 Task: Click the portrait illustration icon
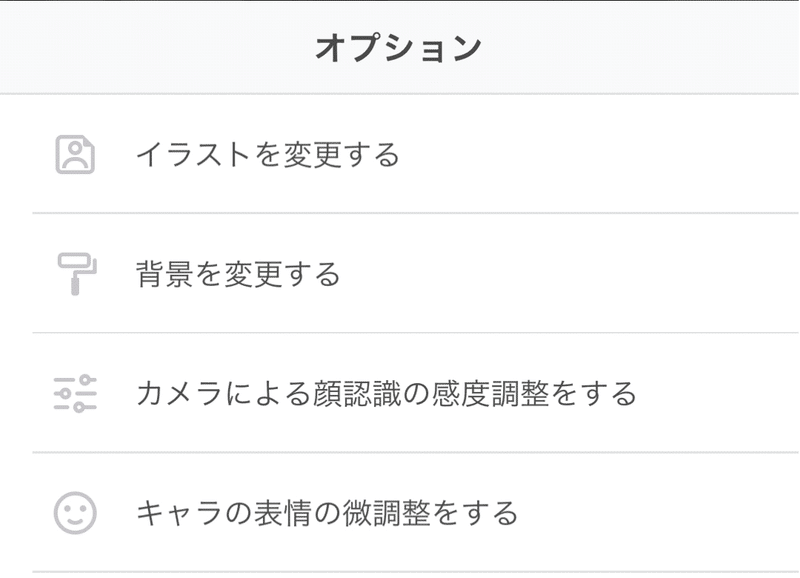(75, 155)
